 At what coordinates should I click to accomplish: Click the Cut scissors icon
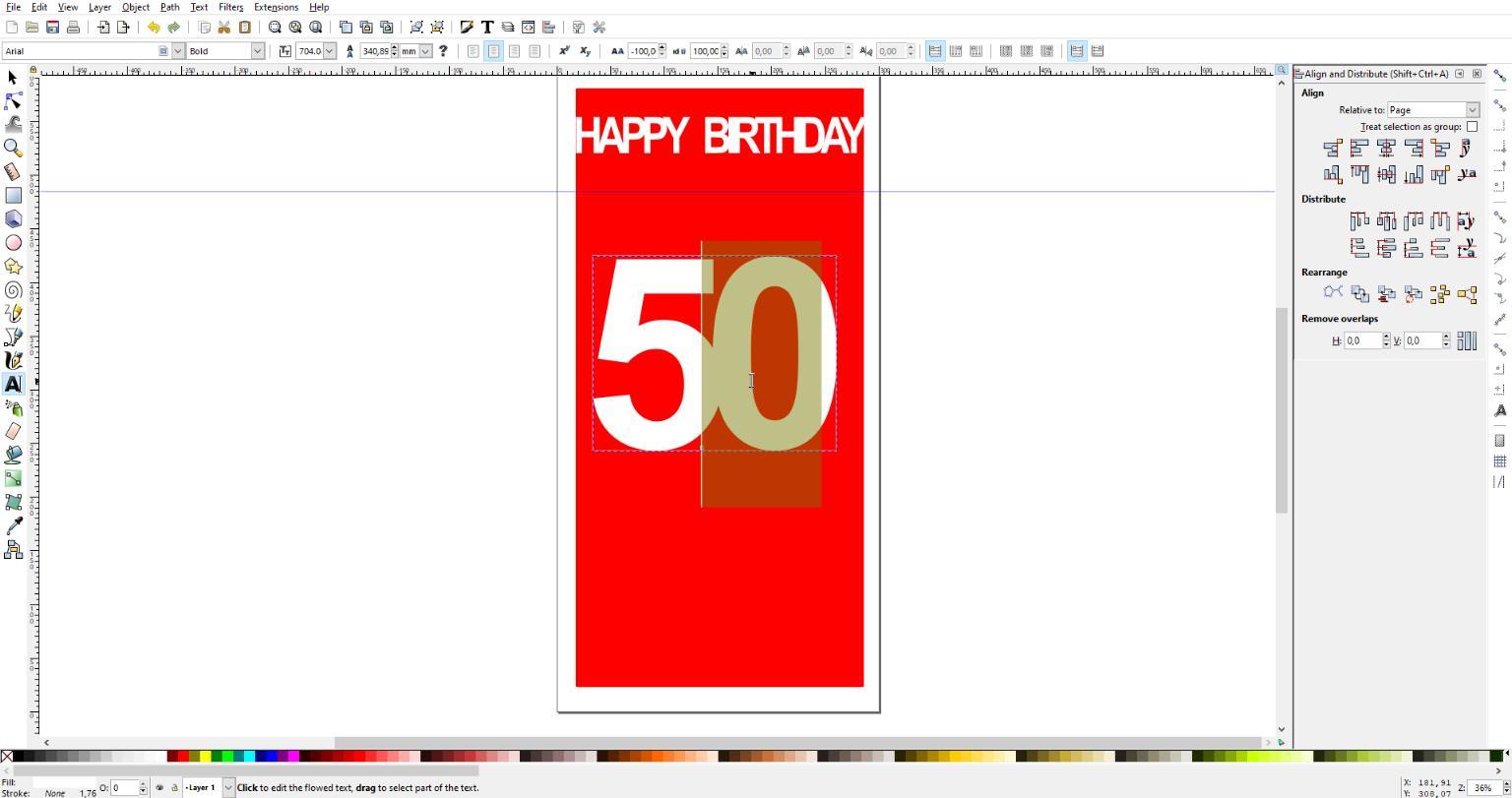[224, 28]
